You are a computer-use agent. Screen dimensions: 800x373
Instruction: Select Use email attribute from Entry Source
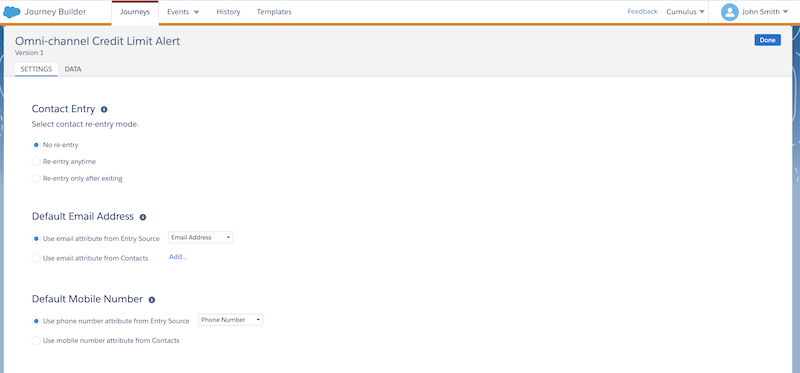pos(36,238)
